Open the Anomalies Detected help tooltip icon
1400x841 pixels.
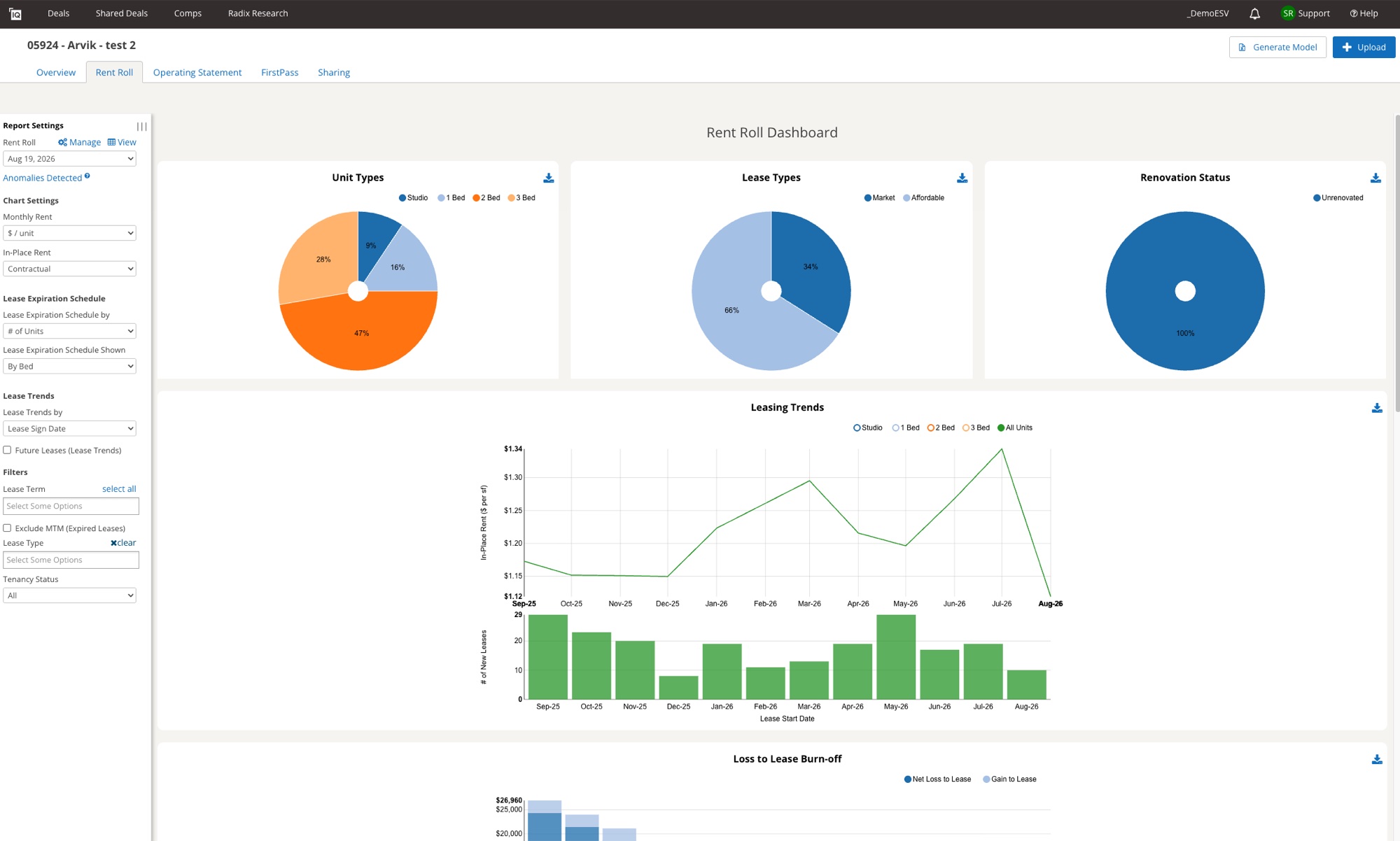point(87,176)
